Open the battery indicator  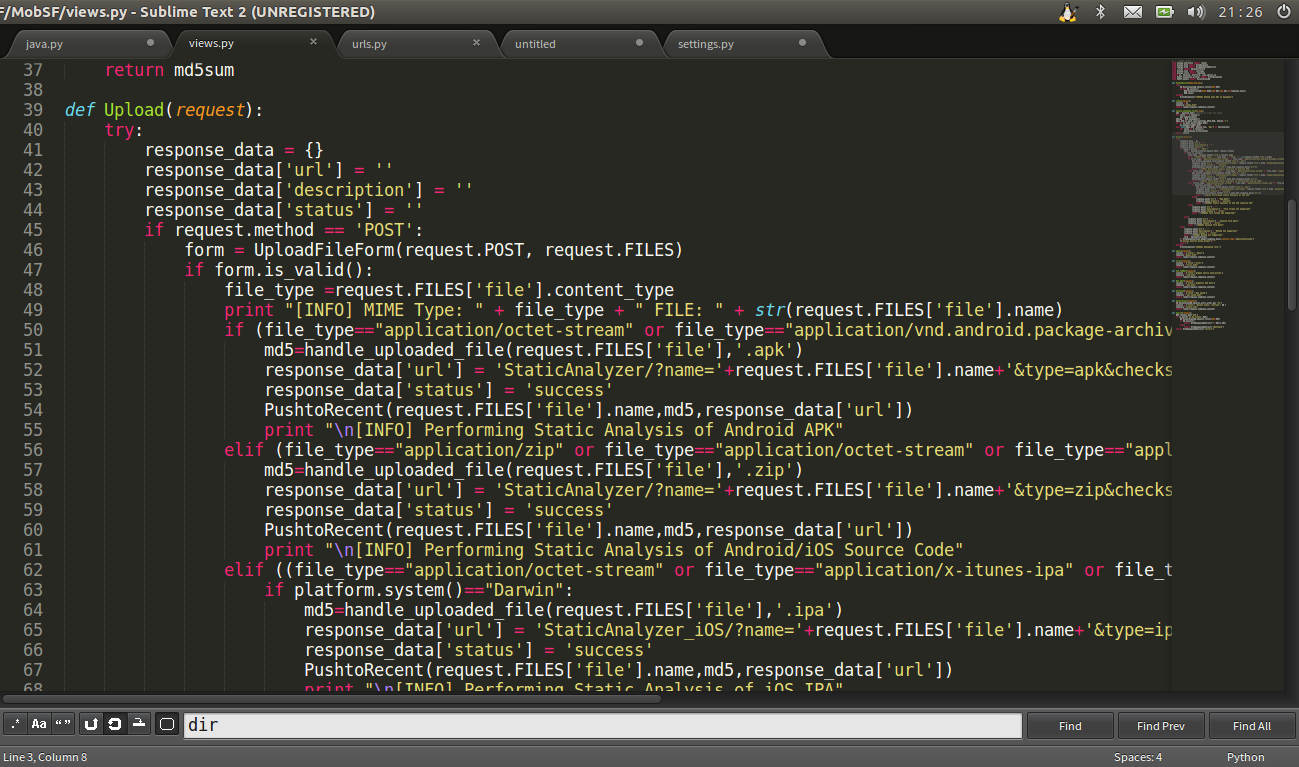point(1164,12)
